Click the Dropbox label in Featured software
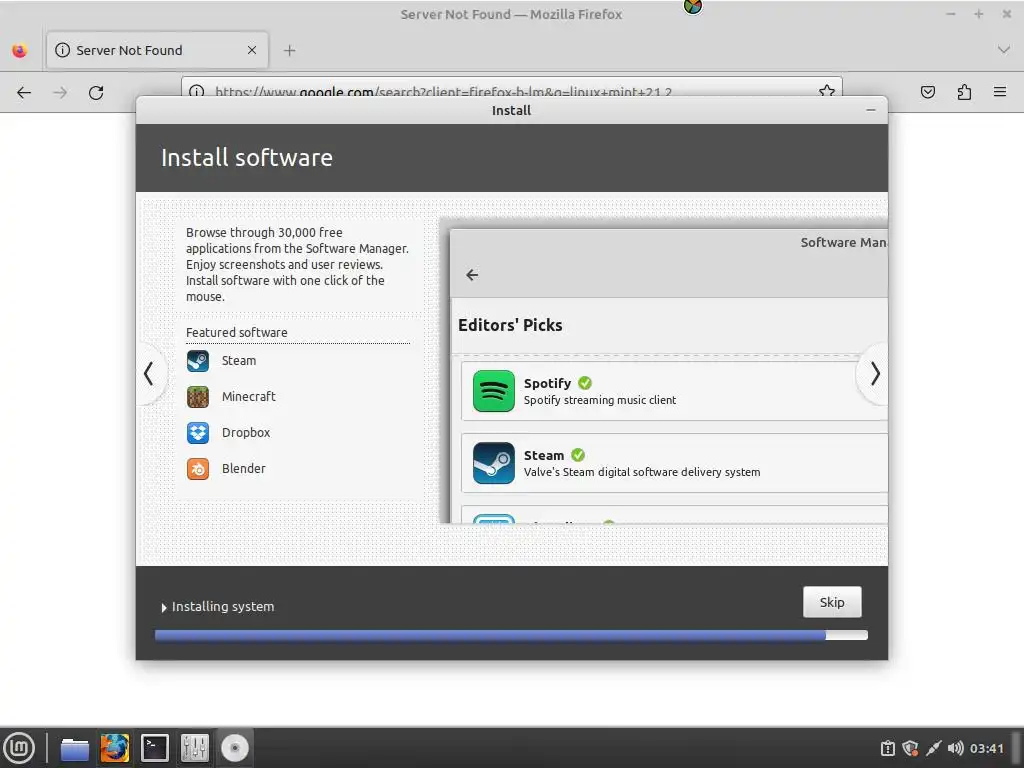1024x768 pixels. [246, 432]
